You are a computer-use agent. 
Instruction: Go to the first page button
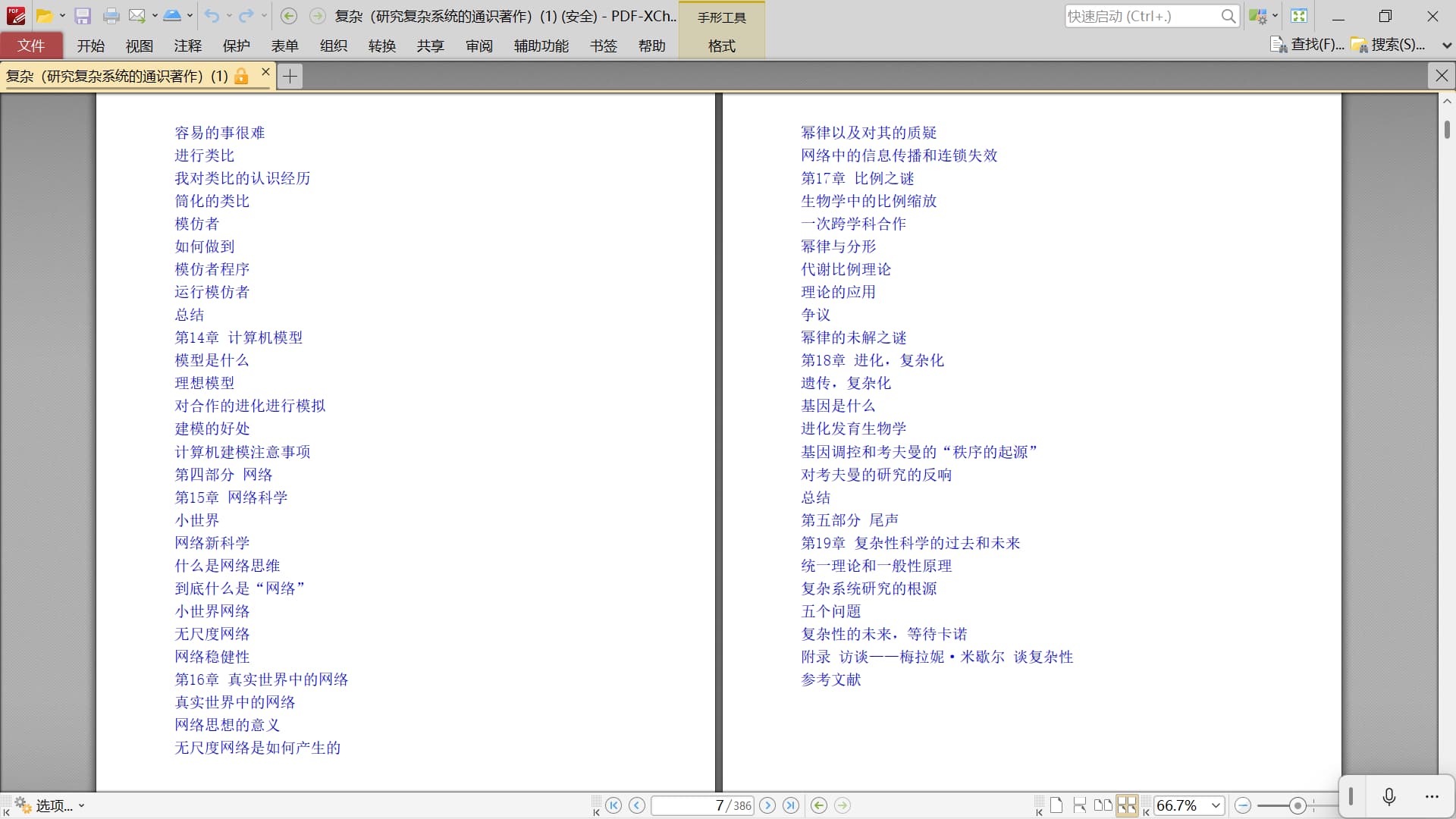613,805
